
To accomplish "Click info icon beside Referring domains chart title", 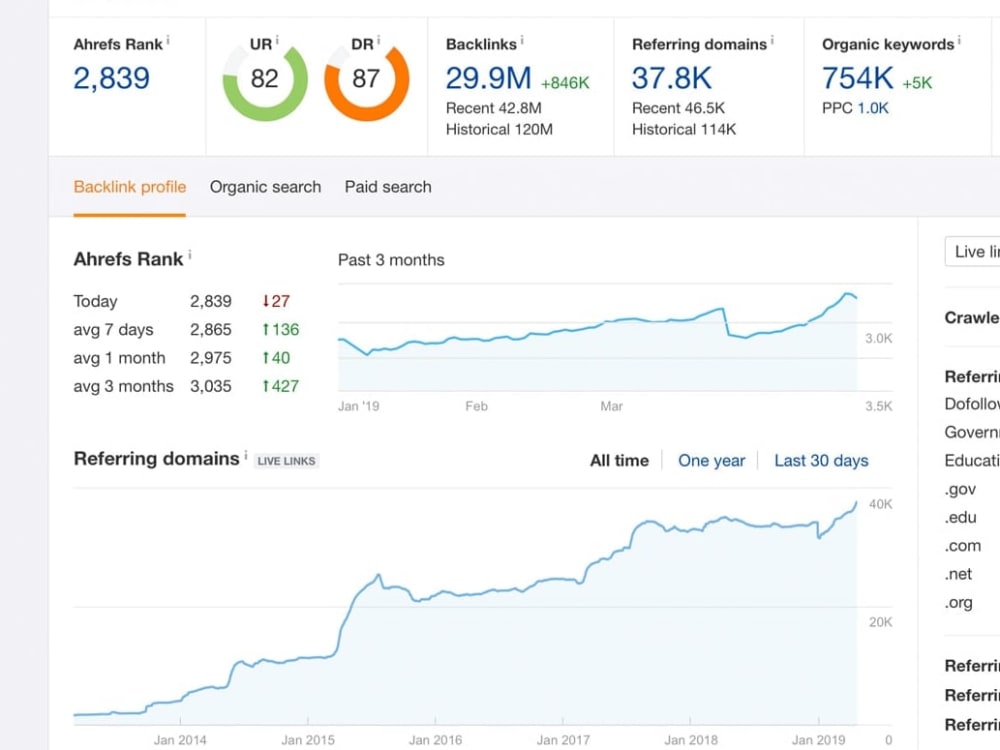I will pyautogui.click(x=246, y=454).
